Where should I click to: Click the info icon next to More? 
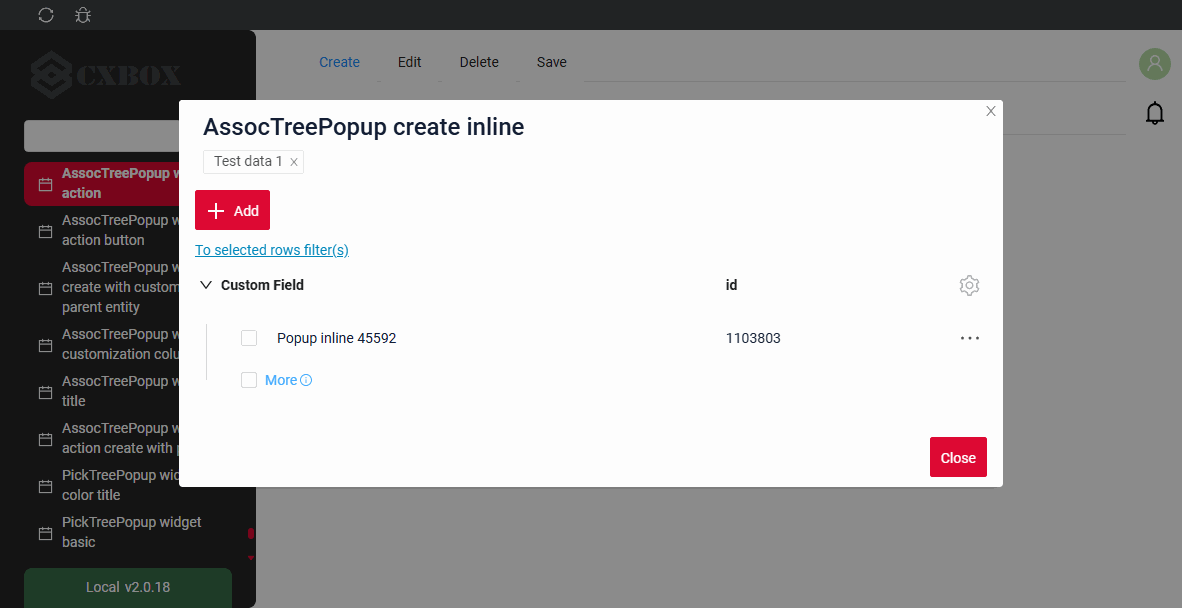click(306, 380)
